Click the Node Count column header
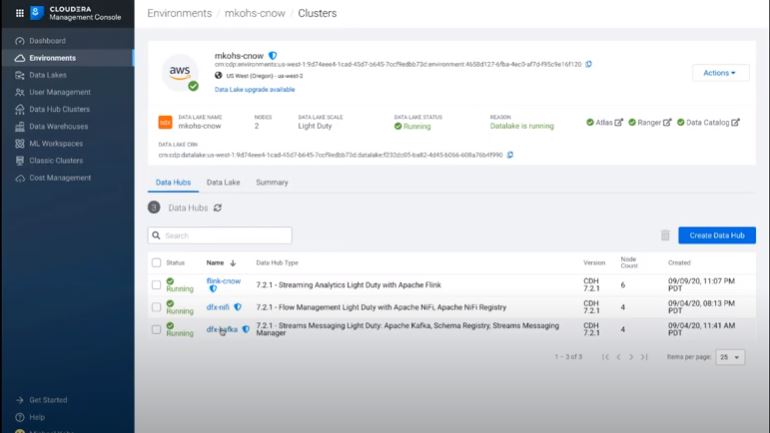 pos(629,262)
